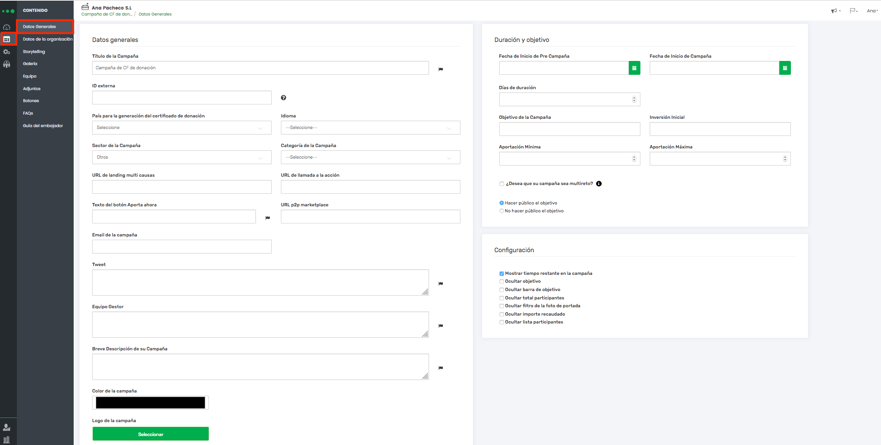Adjust the Aportación Mínima stepper

point(634,158)
